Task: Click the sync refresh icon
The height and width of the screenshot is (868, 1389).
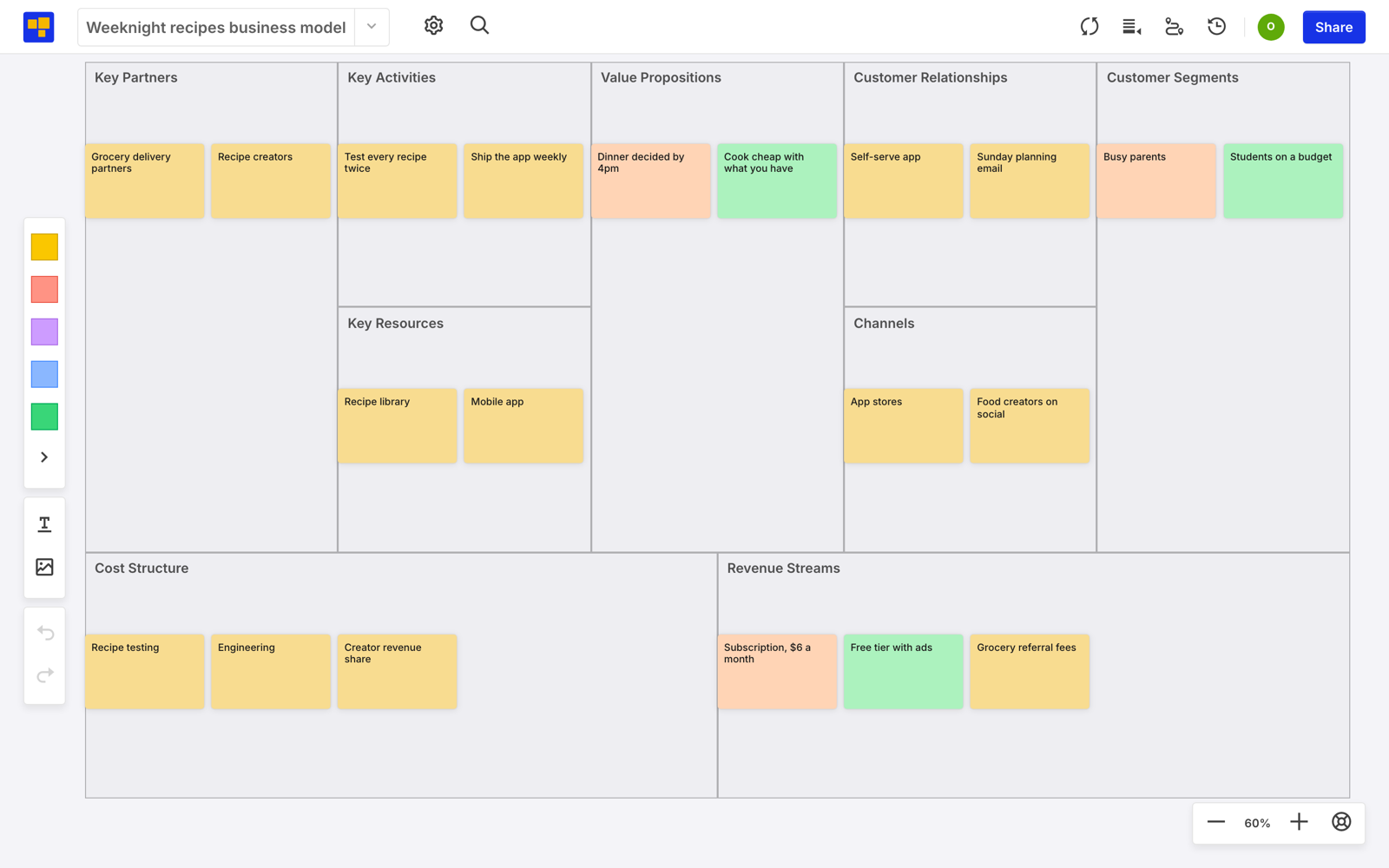Action: [1089, 27]
